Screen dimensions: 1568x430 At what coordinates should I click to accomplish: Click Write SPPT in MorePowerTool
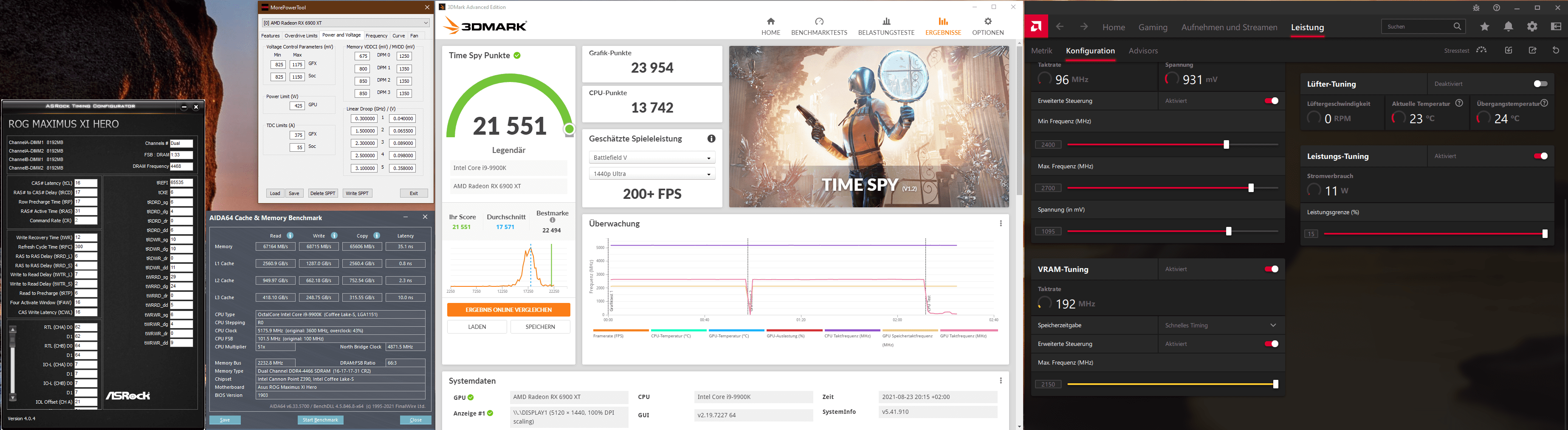pos(357,193)
